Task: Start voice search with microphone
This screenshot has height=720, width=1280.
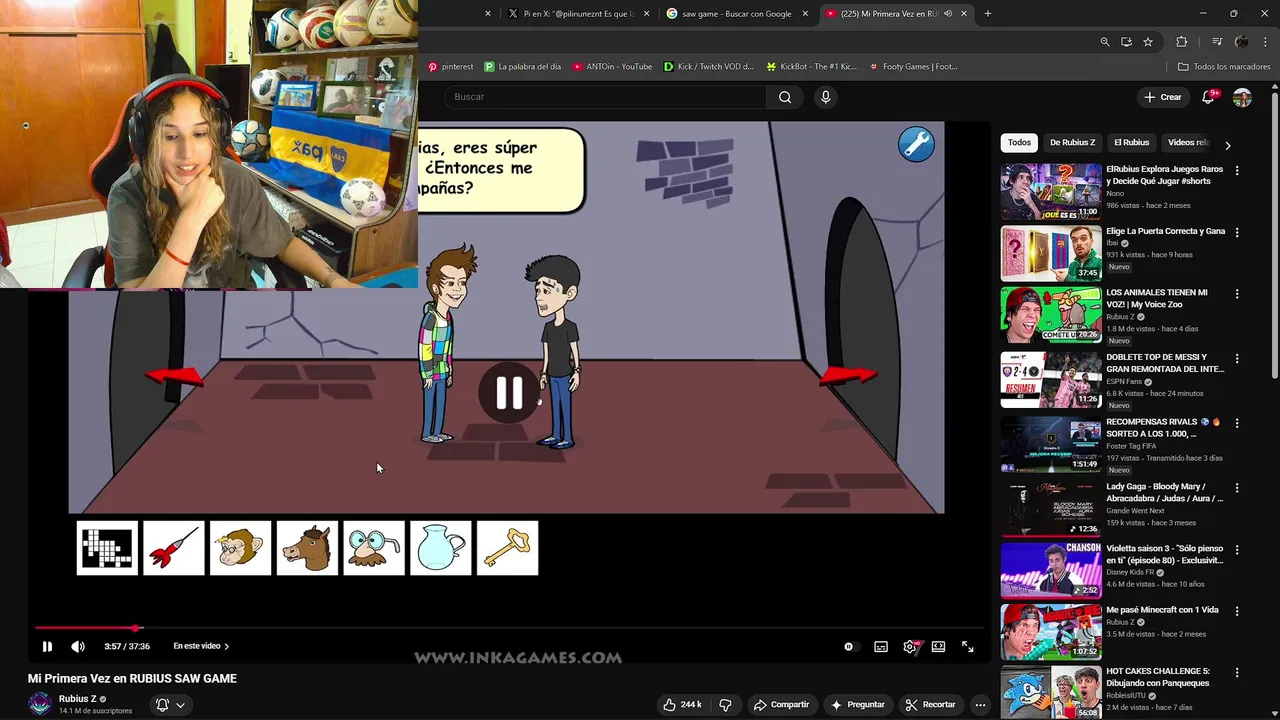Action: [825, 97]
